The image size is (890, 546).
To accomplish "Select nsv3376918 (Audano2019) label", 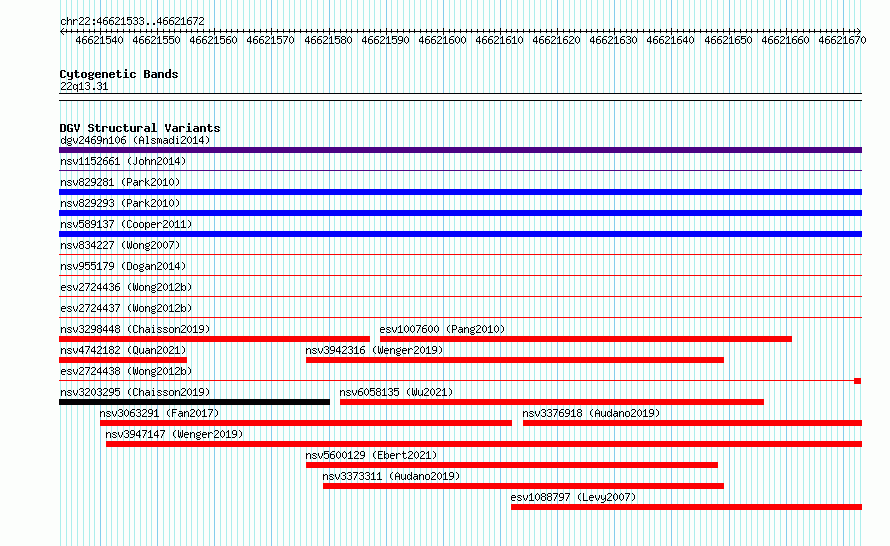I will [x=591, y=413].
